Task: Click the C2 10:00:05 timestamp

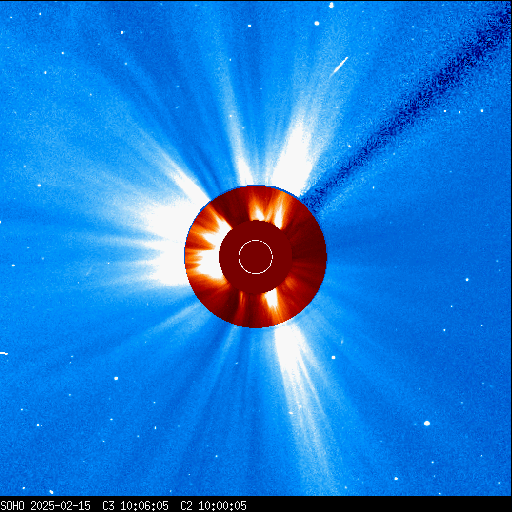Action: click(x=213, y=506)
